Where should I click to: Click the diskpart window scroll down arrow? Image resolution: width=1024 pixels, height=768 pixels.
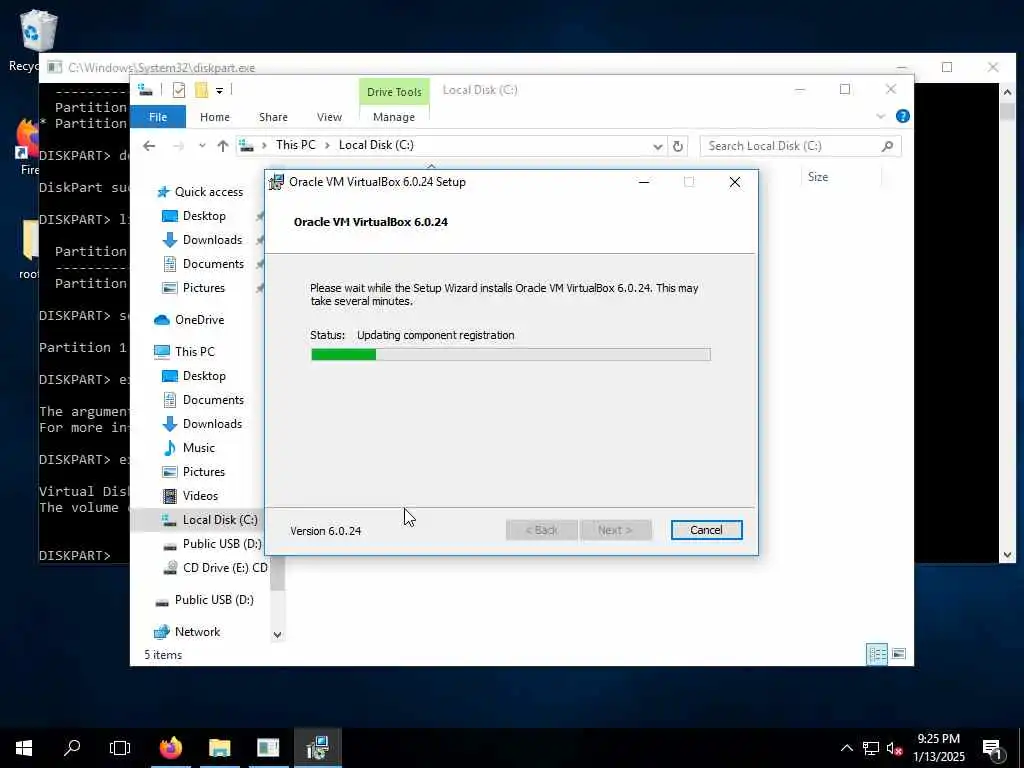1007,555
